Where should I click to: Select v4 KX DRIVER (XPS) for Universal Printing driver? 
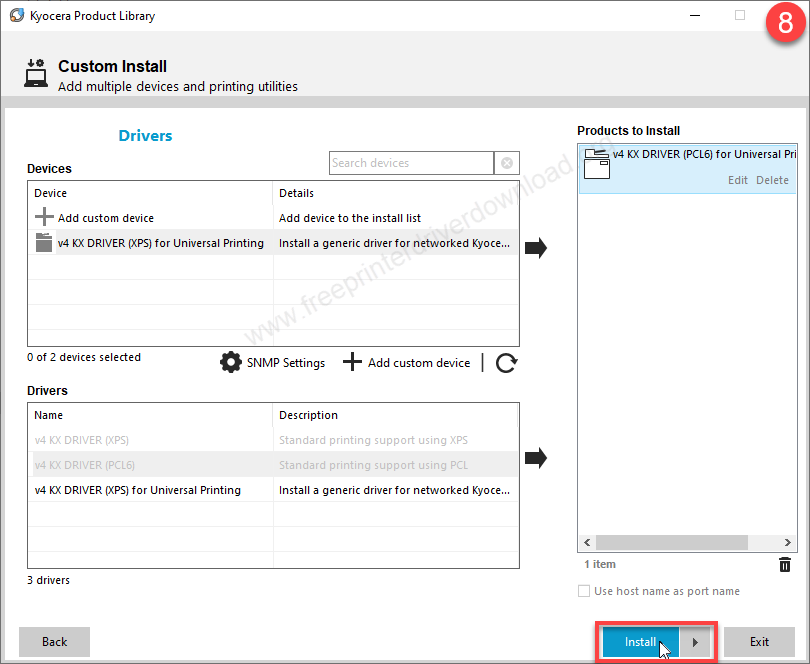point(137,490)
